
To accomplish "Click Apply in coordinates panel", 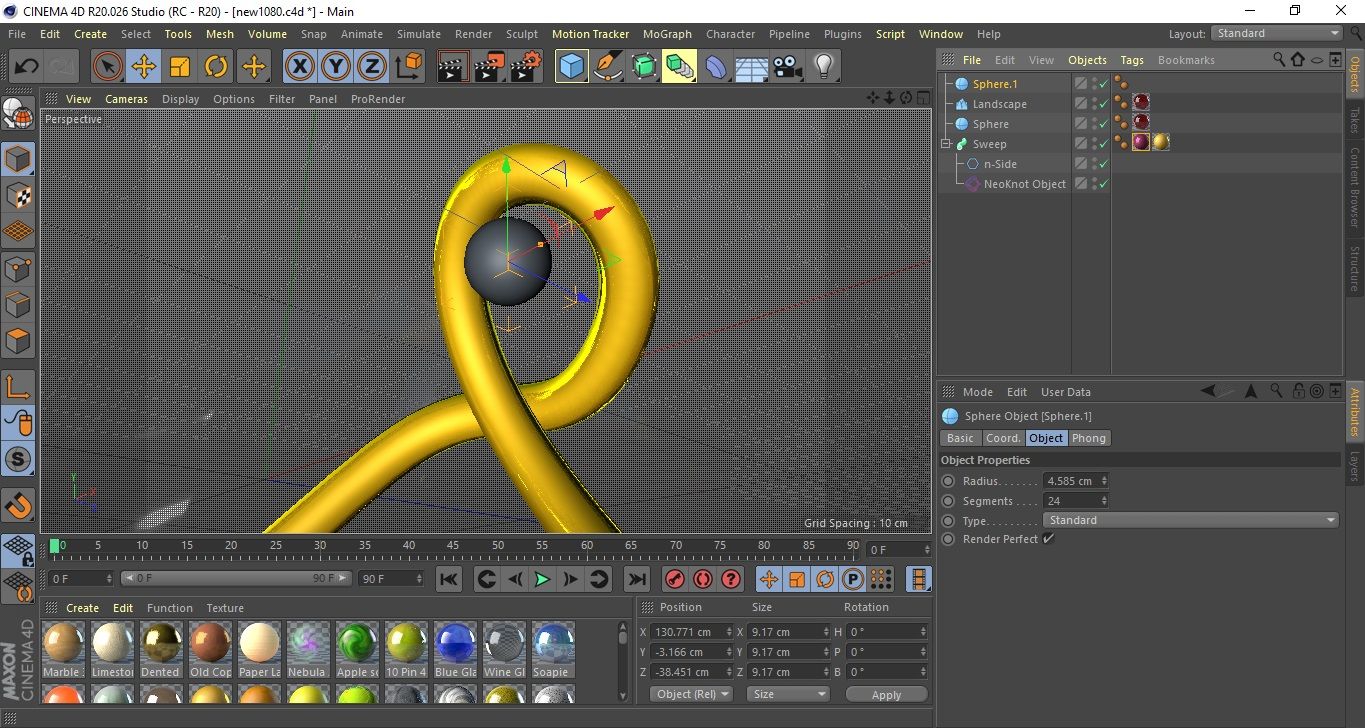I will [x=886, y=694].
